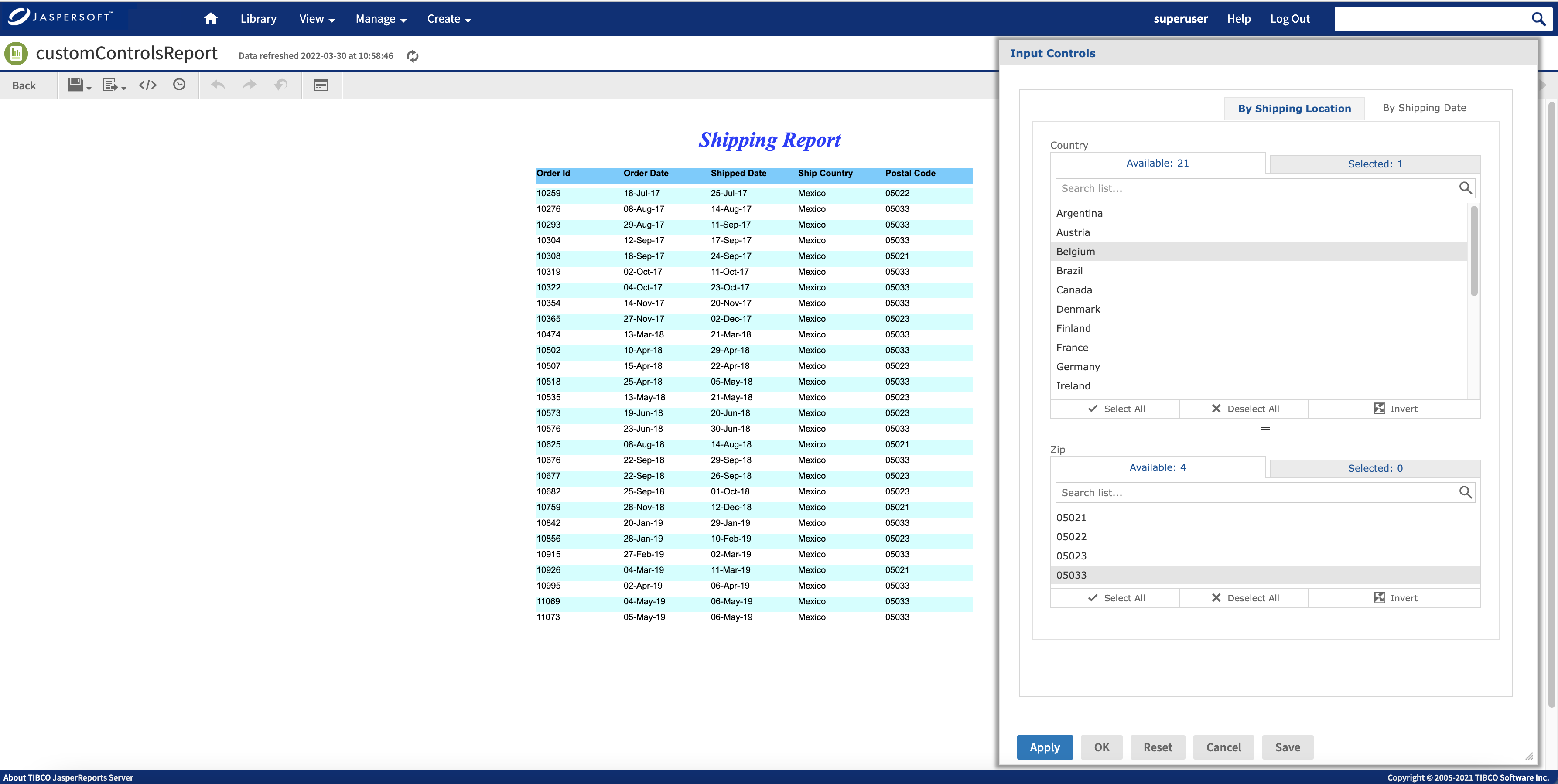The image size is (1558, 784).
Task: Show Country Selected: 1 tab
Action: [1375, 164]
